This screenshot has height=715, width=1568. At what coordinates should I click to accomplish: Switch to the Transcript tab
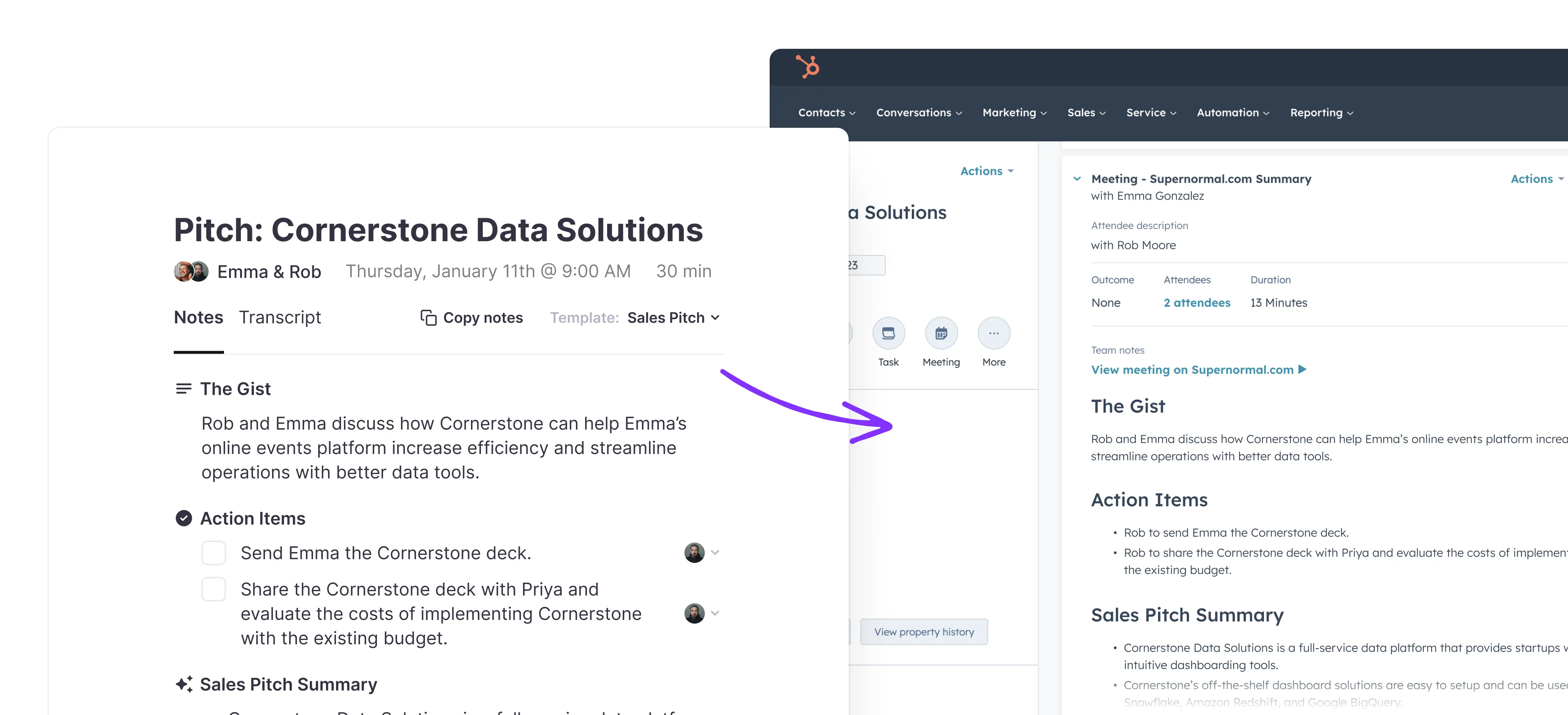click(x=279, y=318)
